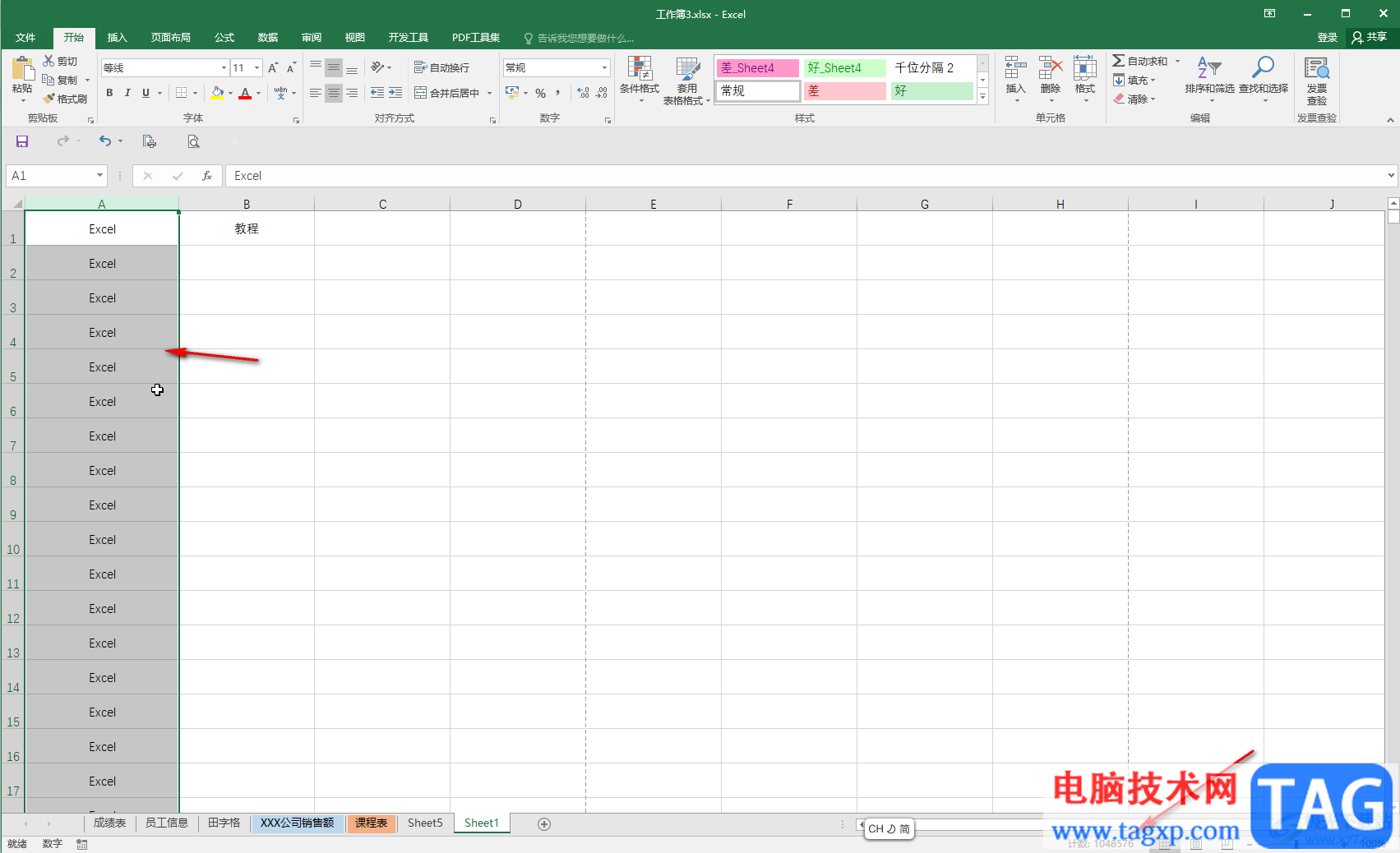Click the Cut scissors icon
The width and height of the screenshot is (1400, 853).
coord(49,62)
